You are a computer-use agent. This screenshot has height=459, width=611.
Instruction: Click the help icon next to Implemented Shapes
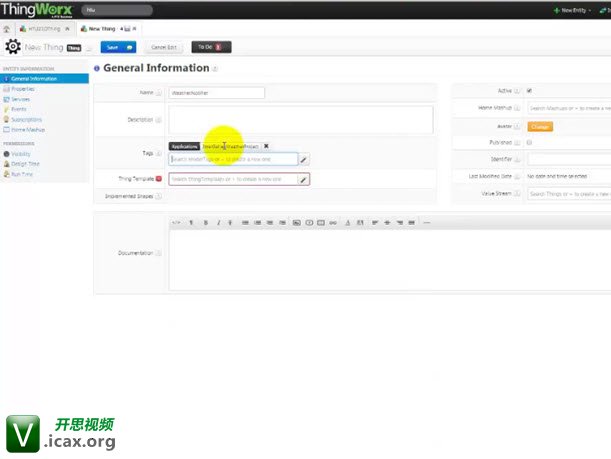coord(158,196)
